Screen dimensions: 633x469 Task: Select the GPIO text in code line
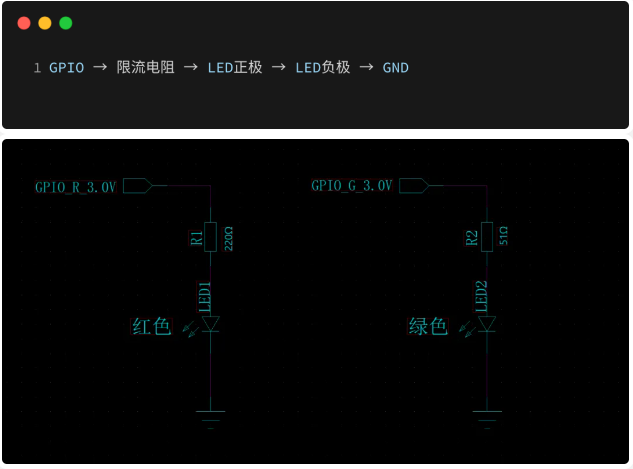coord(67,67)
